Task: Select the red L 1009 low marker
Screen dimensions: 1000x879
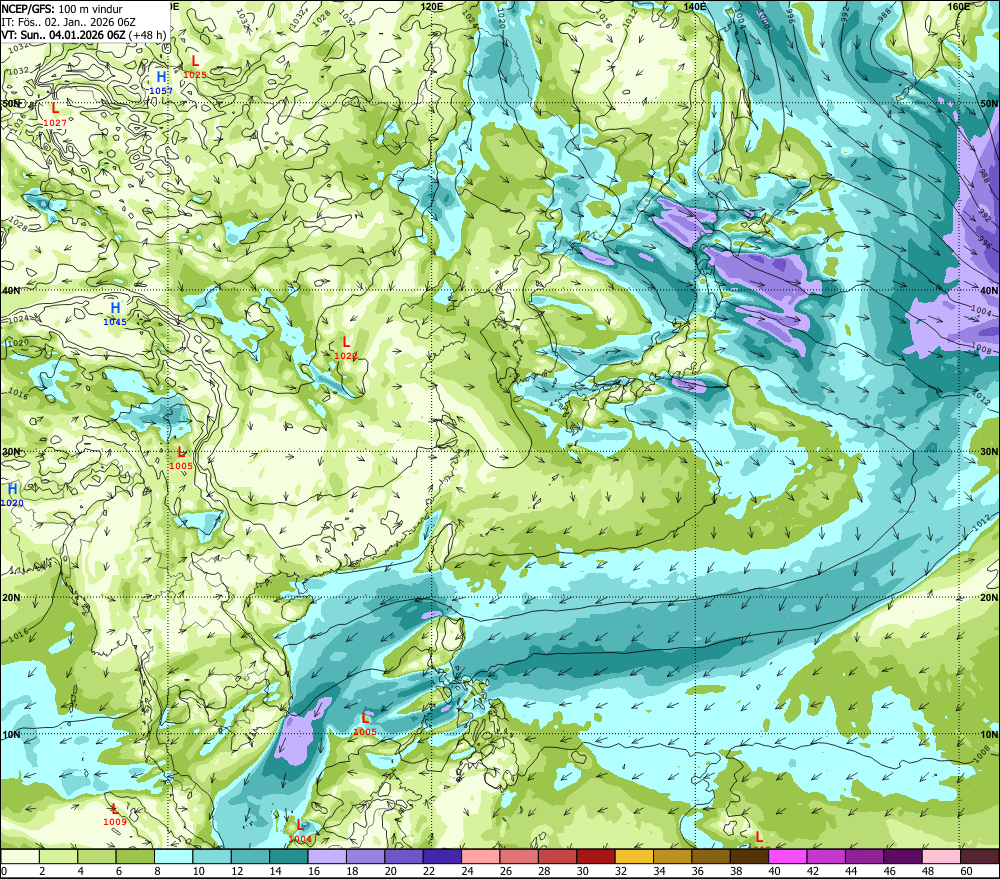Action: tap(115, 815)
